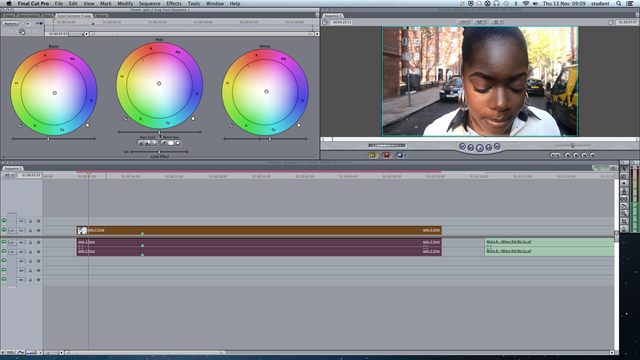Image resolution: width=640 pixels, height=360 pixels.
Task: Click the Numeric button in Color Corrector
Action: (11, 24)
